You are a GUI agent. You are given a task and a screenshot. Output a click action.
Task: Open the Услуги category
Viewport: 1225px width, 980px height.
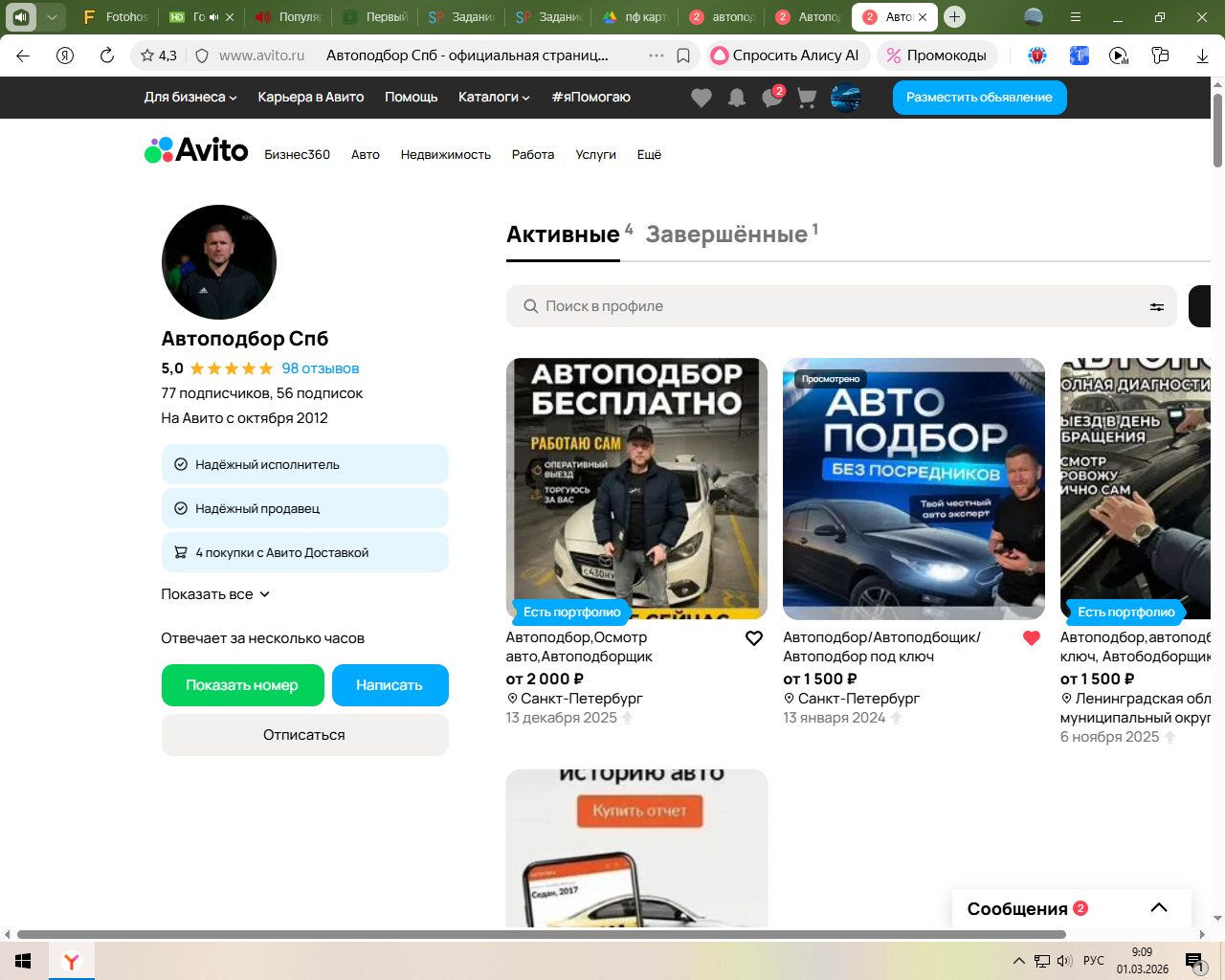tap(595, 155)
